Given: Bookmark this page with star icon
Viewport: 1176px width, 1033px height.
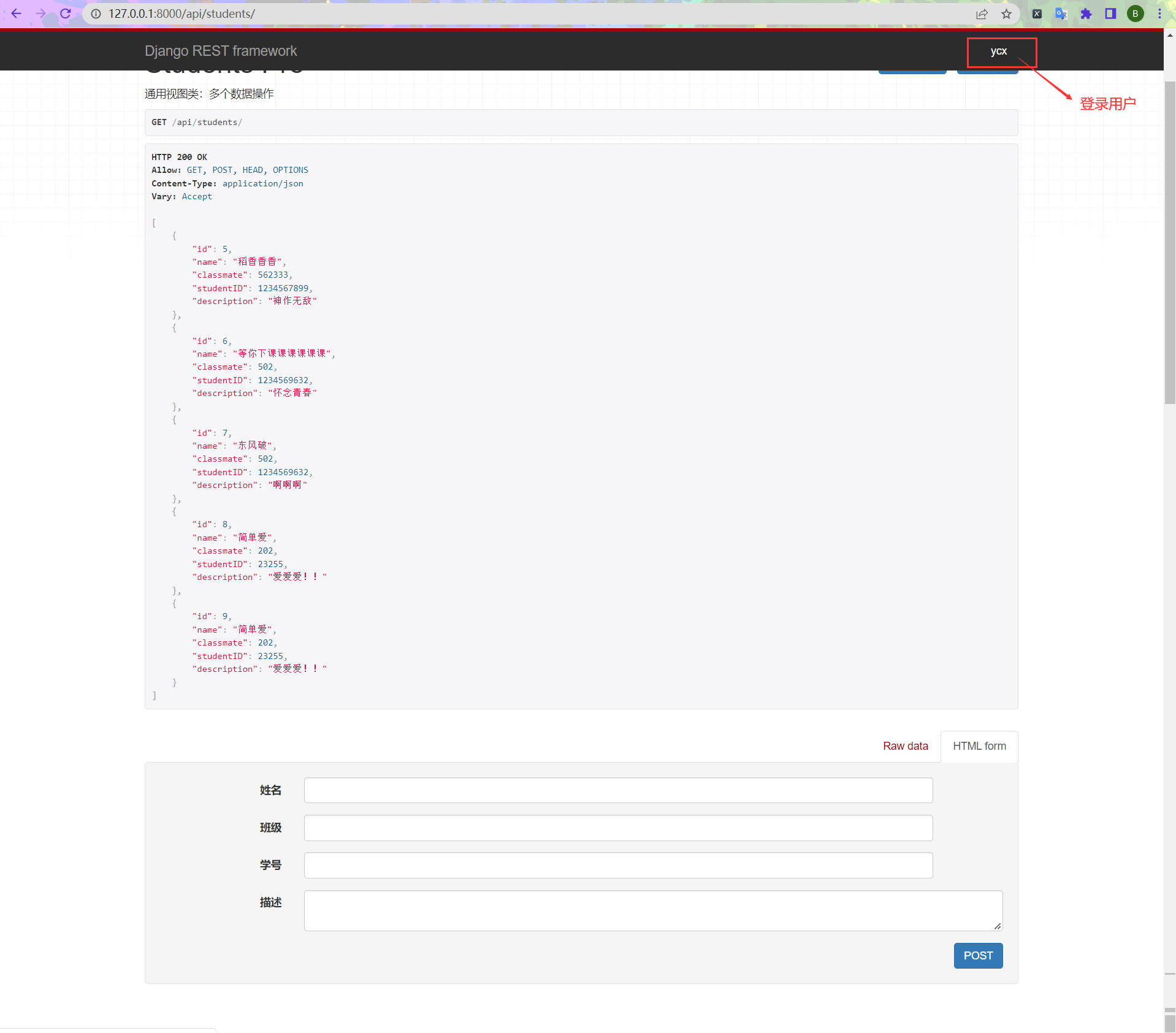Looking at the screenshot, I should coord(1006,13).
